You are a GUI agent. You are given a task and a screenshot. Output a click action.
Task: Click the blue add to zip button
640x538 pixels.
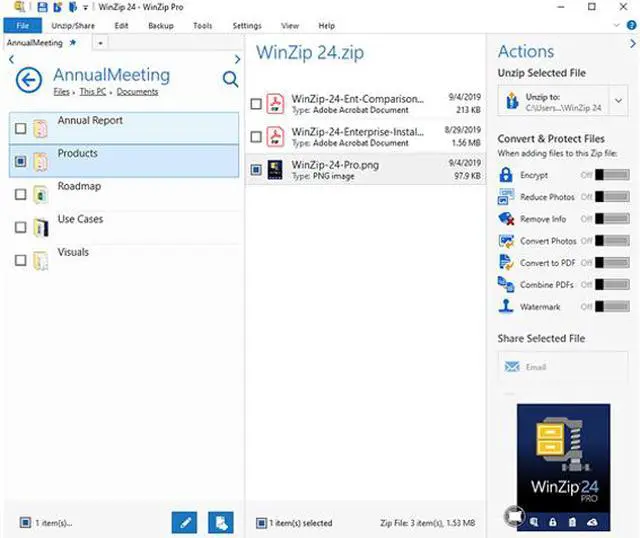(x=221, y=522)
